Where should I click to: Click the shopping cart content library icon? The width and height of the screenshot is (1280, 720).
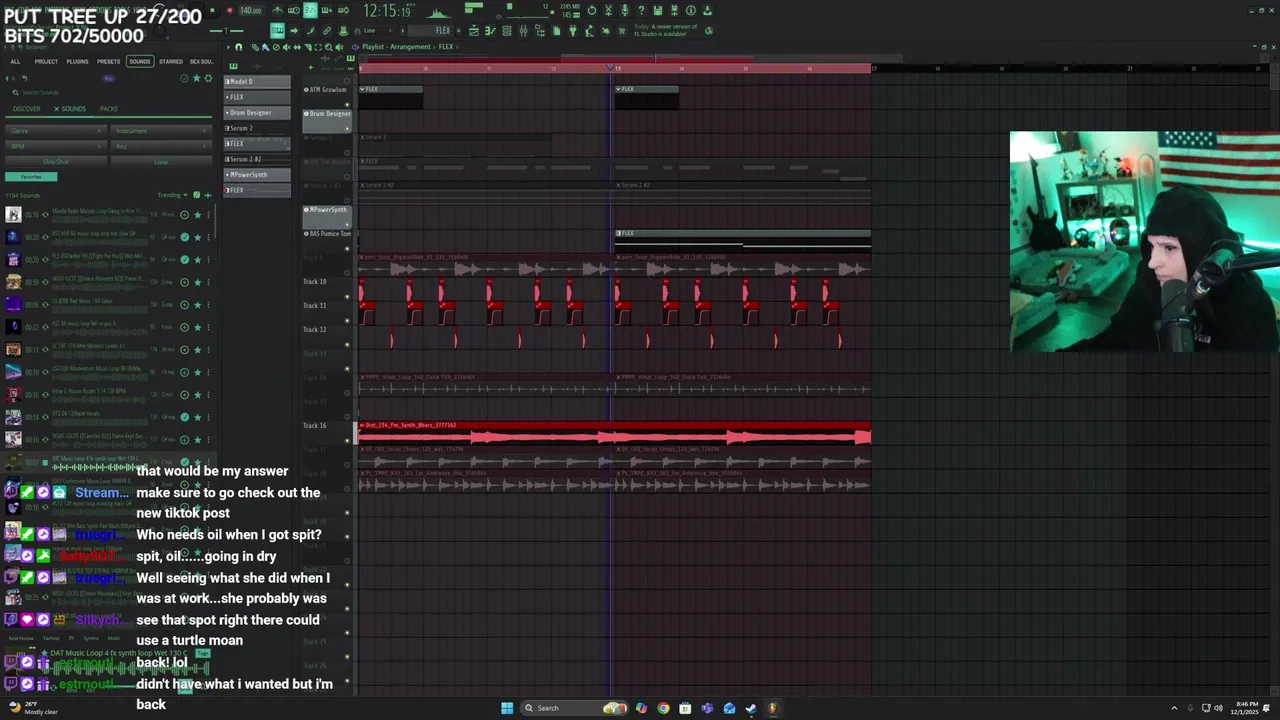pyautogui.click(x=622, y=31)
